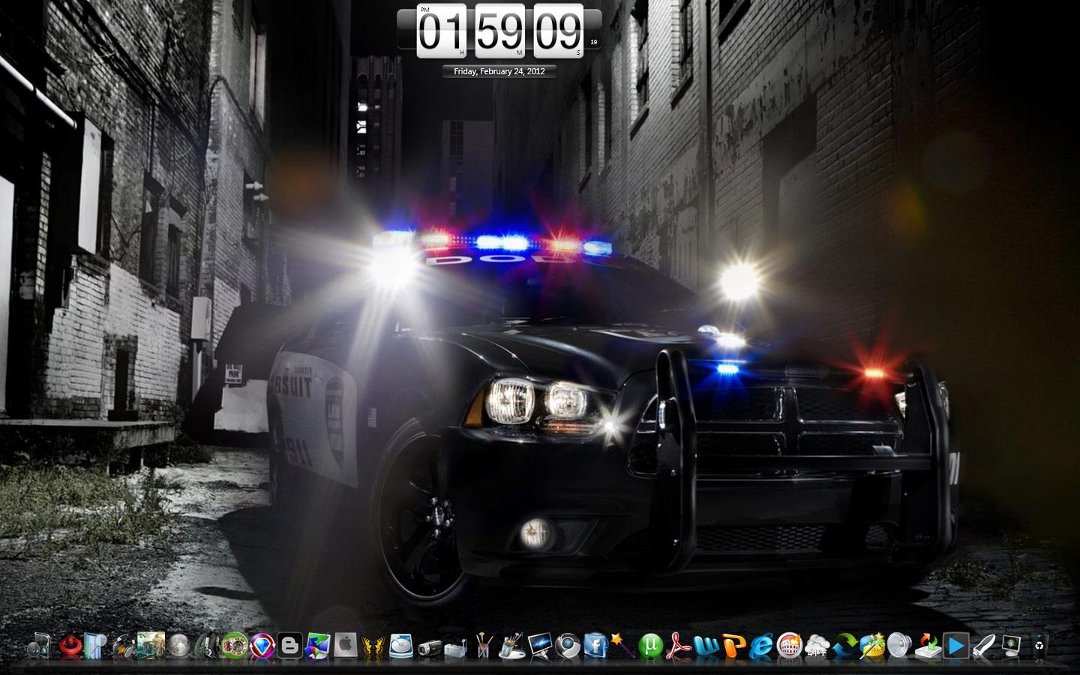Launch Microsoft Word dock icon

point(706,646)
